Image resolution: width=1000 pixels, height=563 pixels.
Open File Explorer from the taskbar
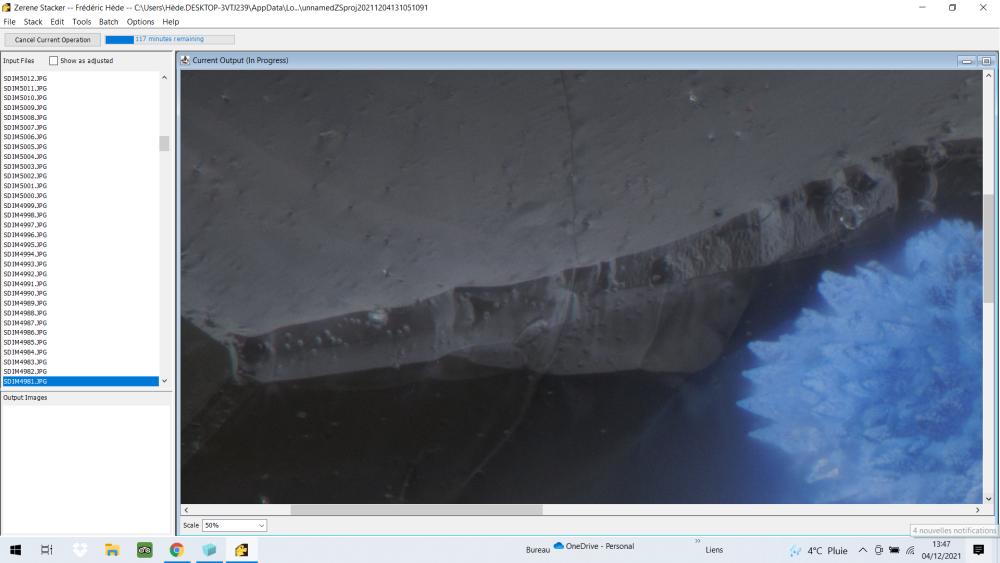click(113, 550)
